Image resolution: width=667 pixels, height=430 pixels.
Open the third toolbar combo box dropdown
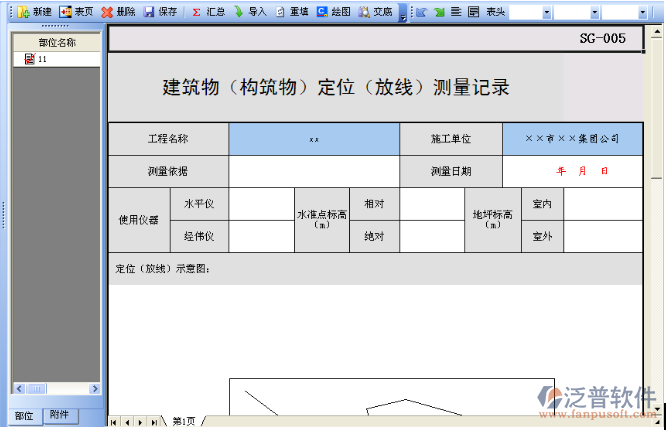tap(642, 13)
